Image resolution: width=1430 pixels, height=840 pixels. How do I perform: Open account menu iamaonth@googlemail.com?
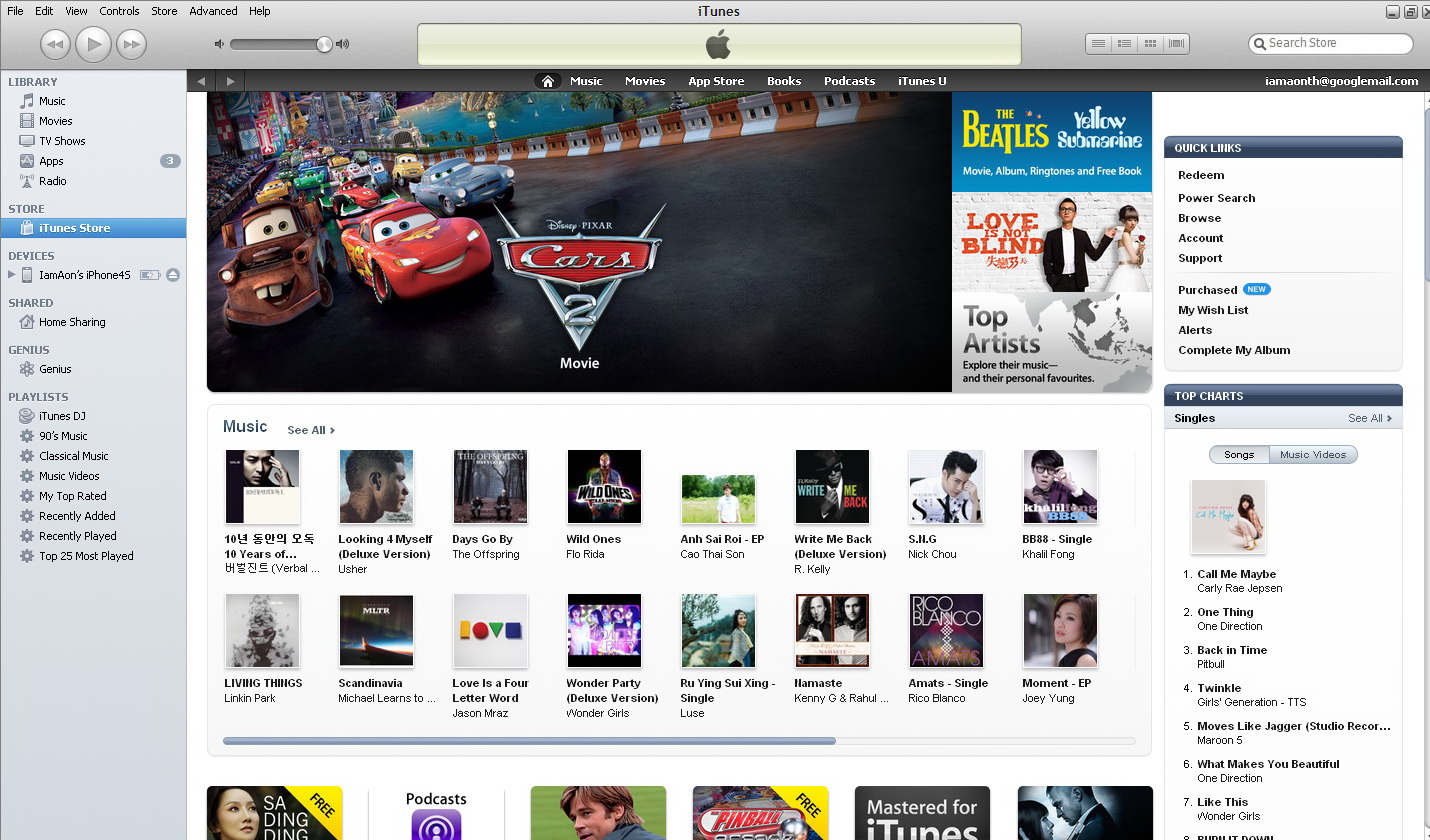(1341, 81)
